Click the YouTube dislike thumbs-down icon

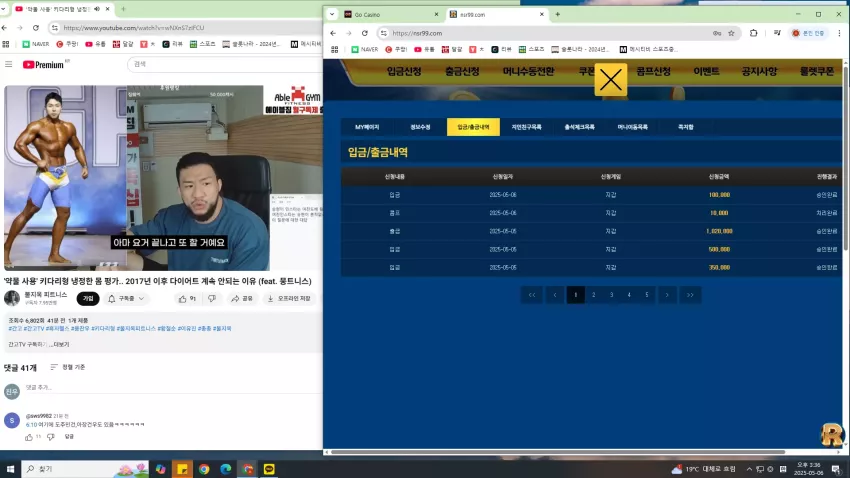[x=212, y=299]
